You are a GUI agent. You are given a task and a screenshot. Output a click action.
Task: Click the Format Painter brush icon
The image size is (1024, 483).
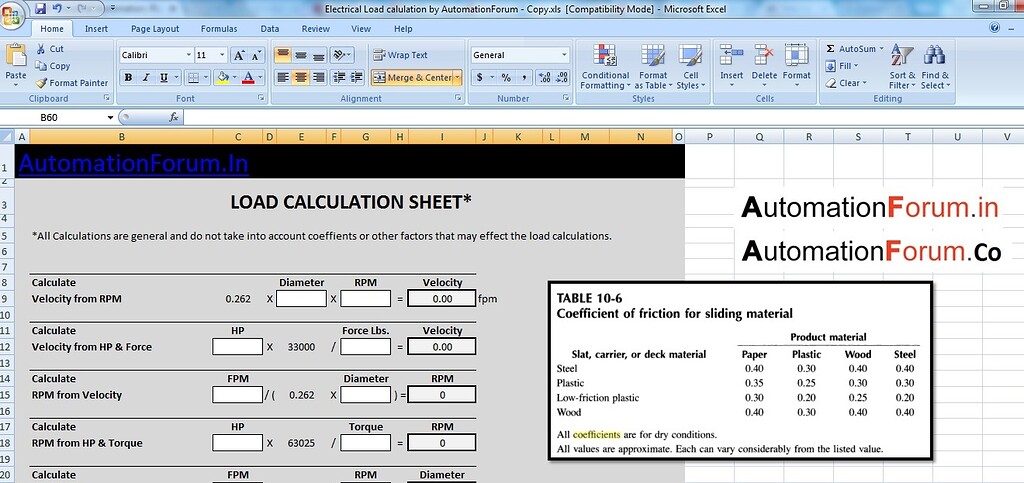pos(41,83)
